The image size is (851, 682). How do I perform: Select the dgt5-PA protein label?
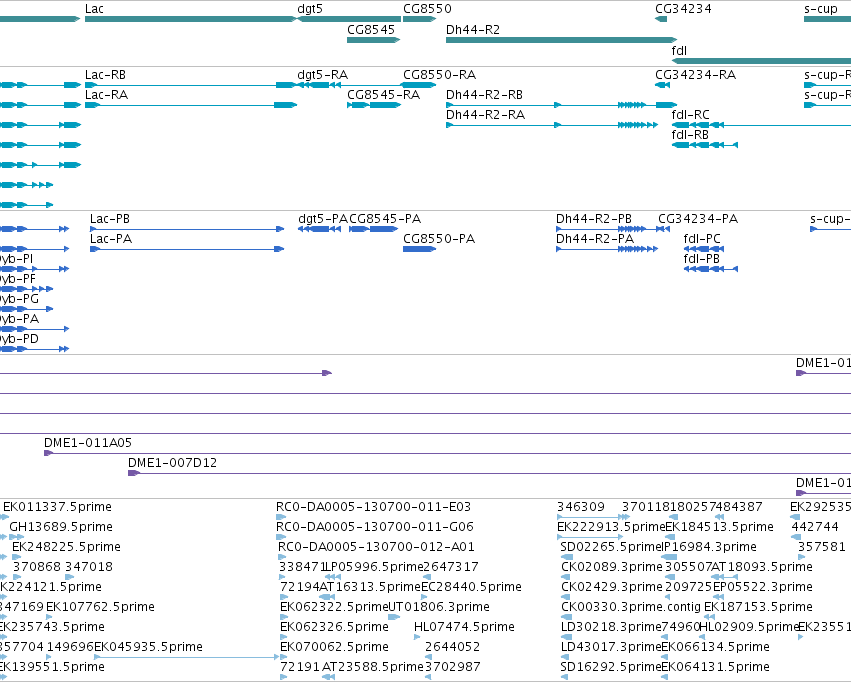tap(322, 219)
